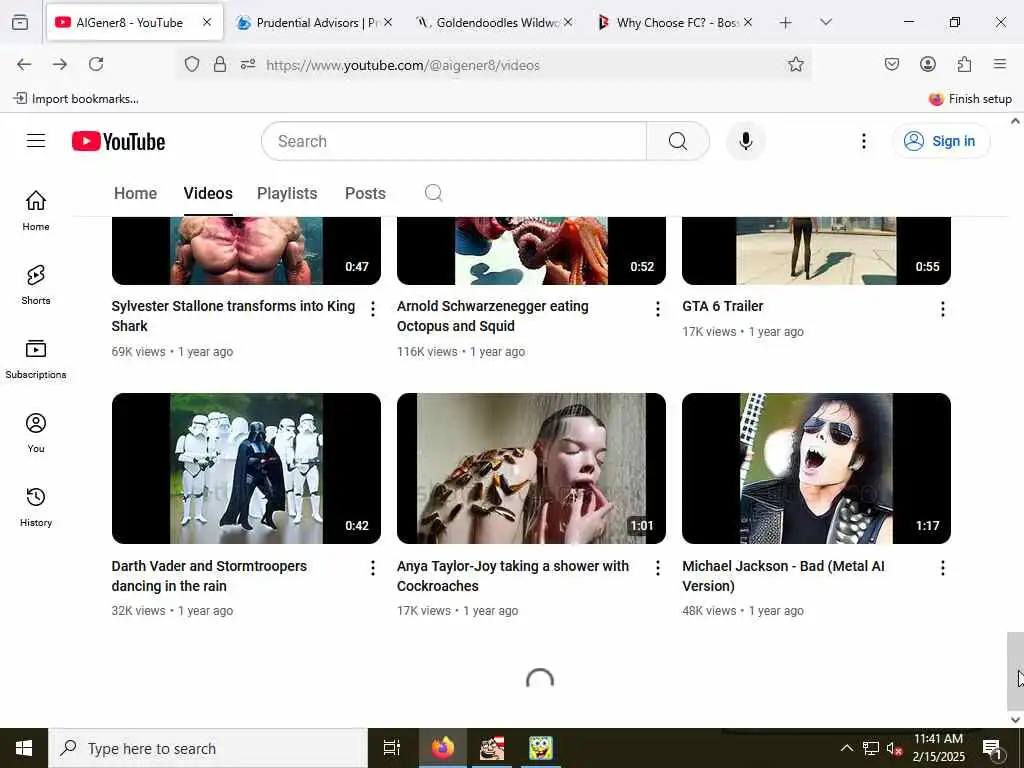Click the search magnifier button

coord(677,141)
